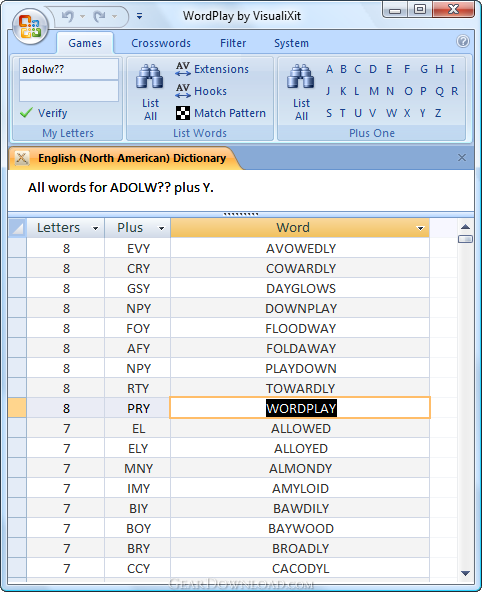Select the word AMYLOID
Screen dimensions: 482x592
coord(301,489)
